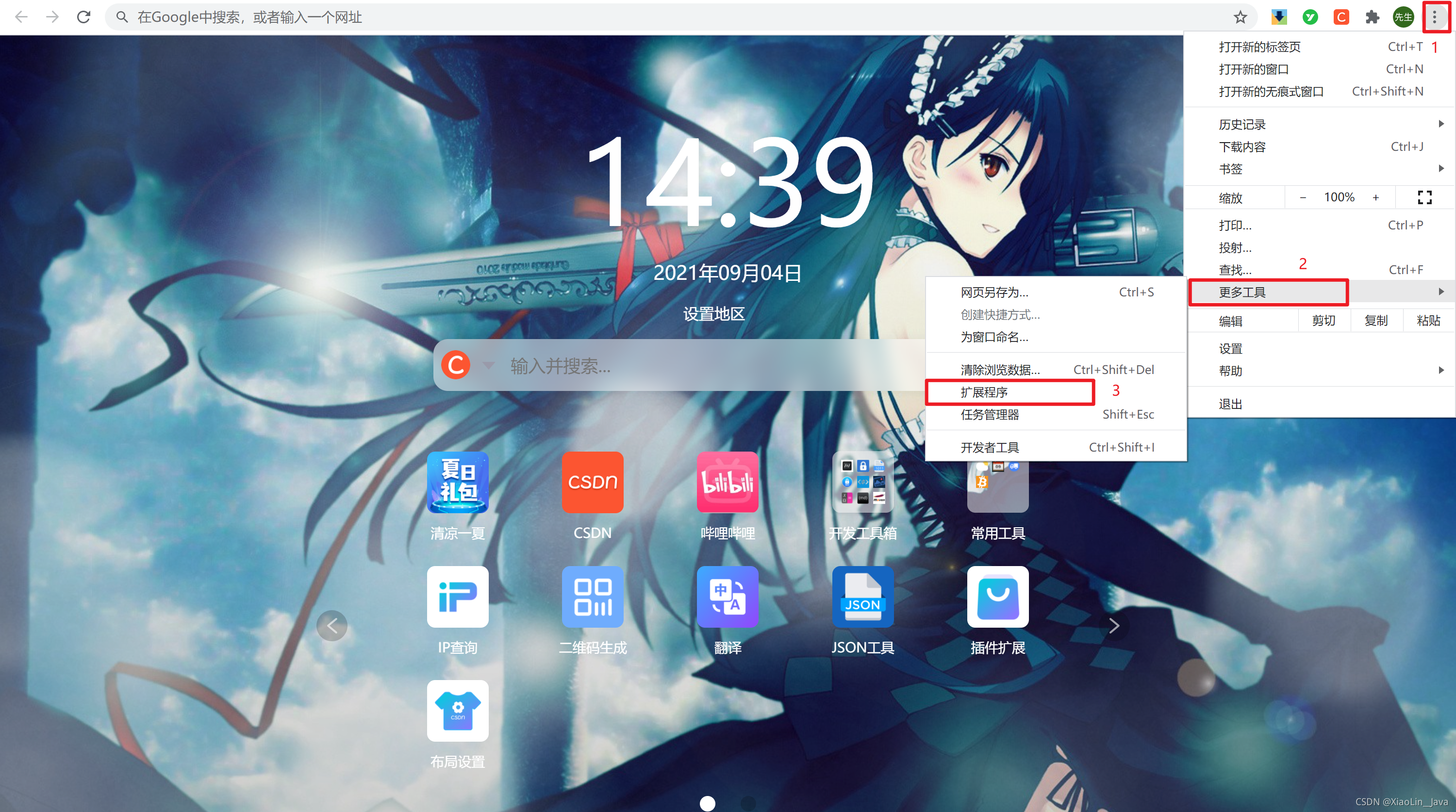Viewport: 1456px width, 812px height.
Task: Open the red CSDN extension icon
Action: 1341,17
